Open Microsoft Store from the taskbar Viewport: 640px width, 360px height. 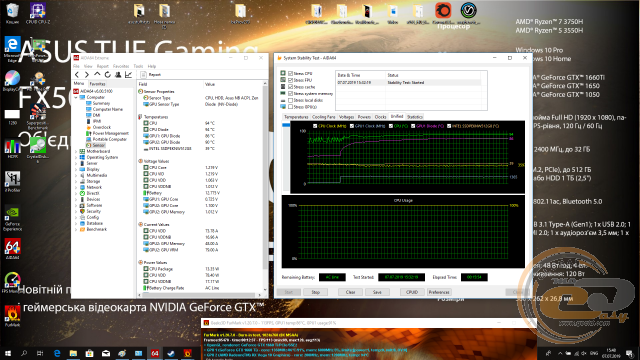point(89,353)
